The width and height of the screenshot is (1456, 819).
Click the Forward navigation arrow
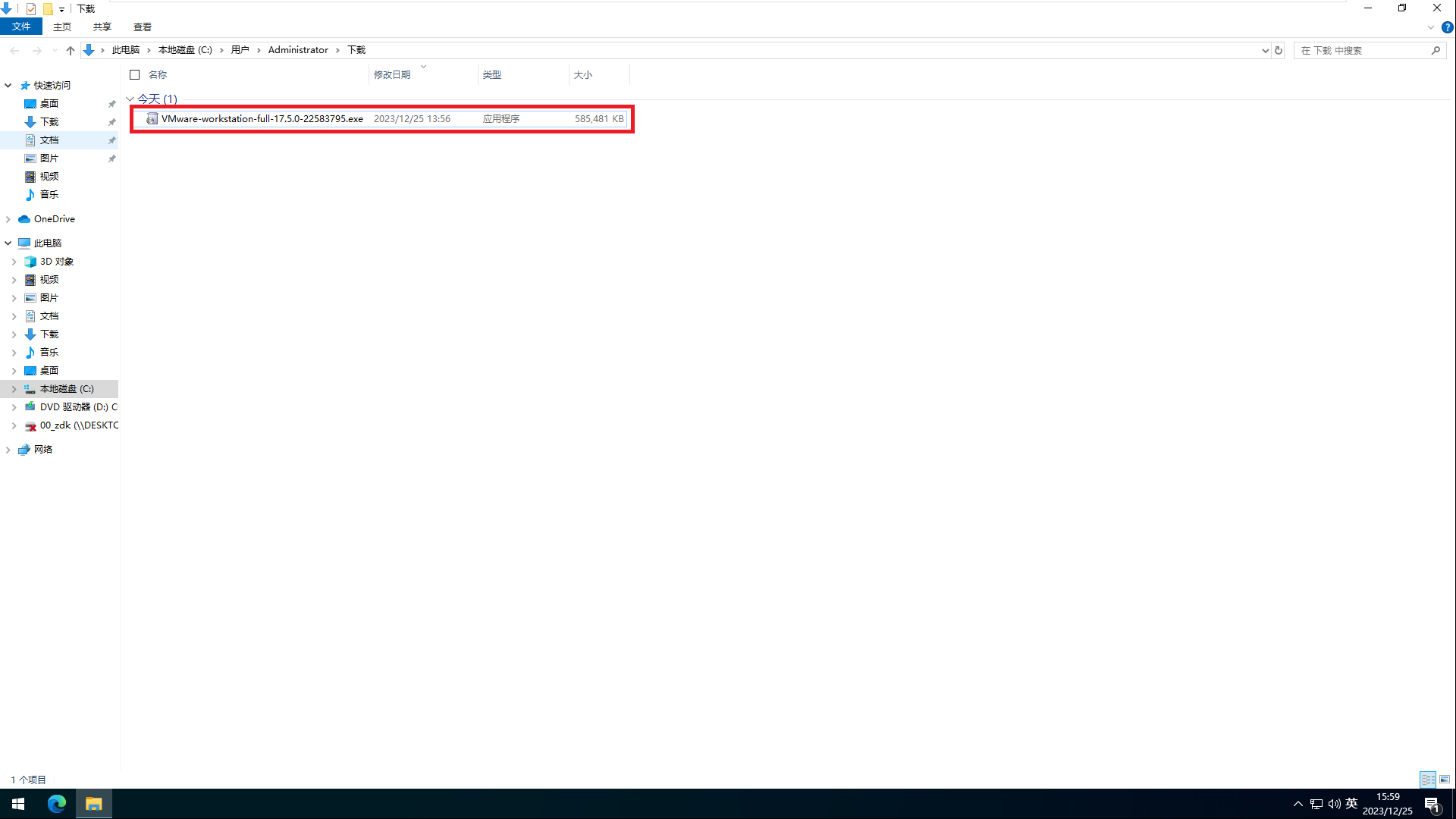pos(36,50)
